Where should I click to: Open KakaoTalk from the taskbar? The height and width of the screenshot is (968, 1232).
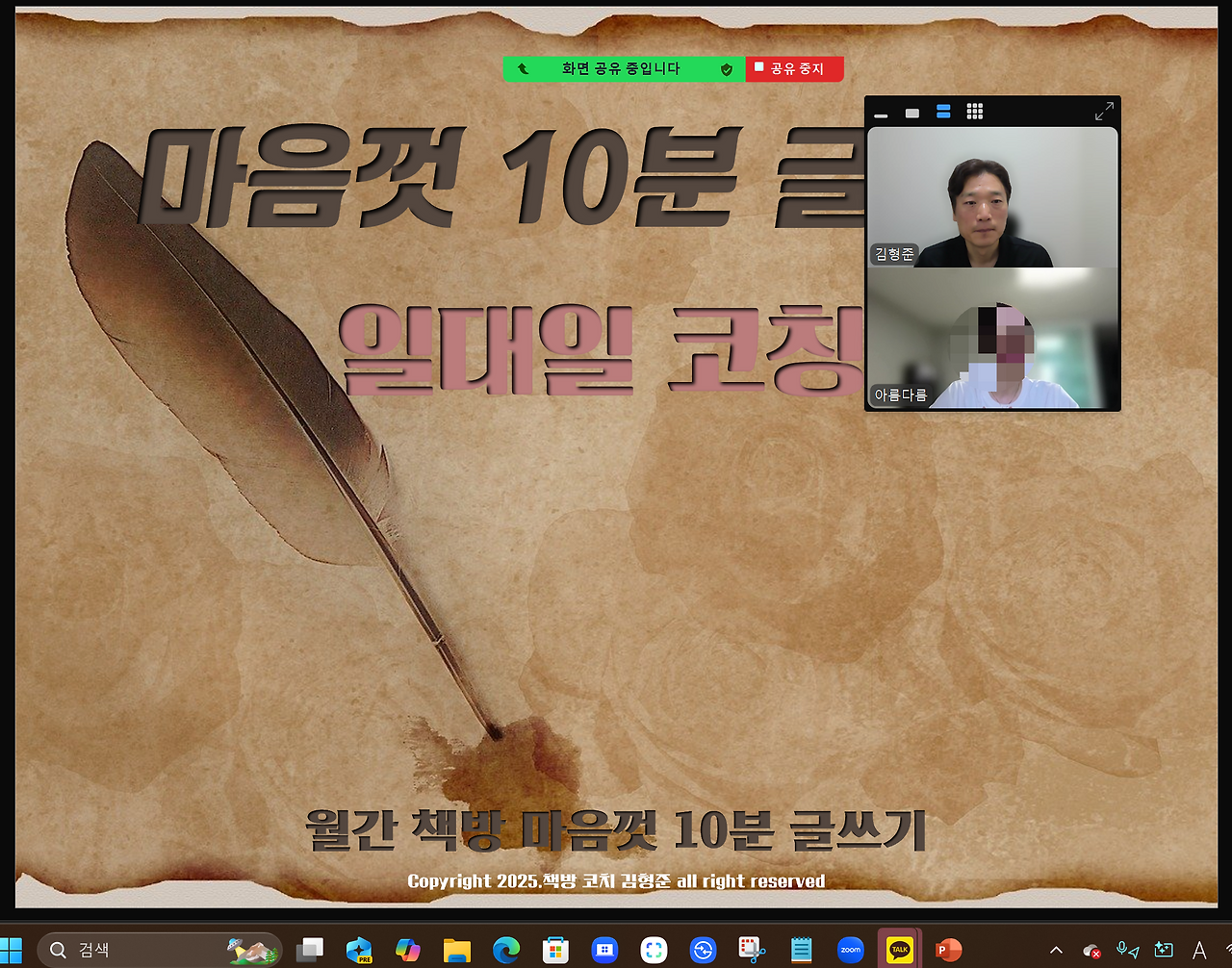[896, 950]
